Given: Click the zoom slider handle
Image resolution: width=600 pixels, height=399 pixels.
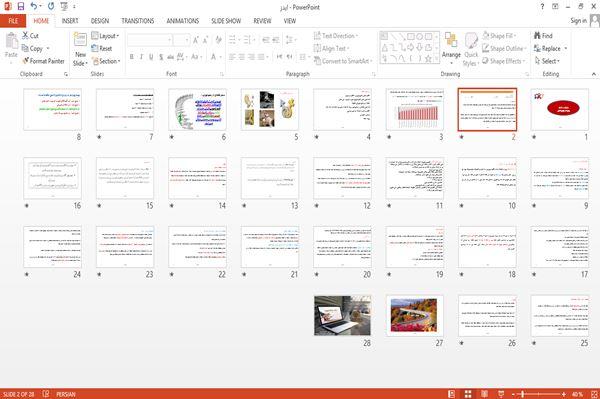Looking at the screenshot, I should (523, 394).
